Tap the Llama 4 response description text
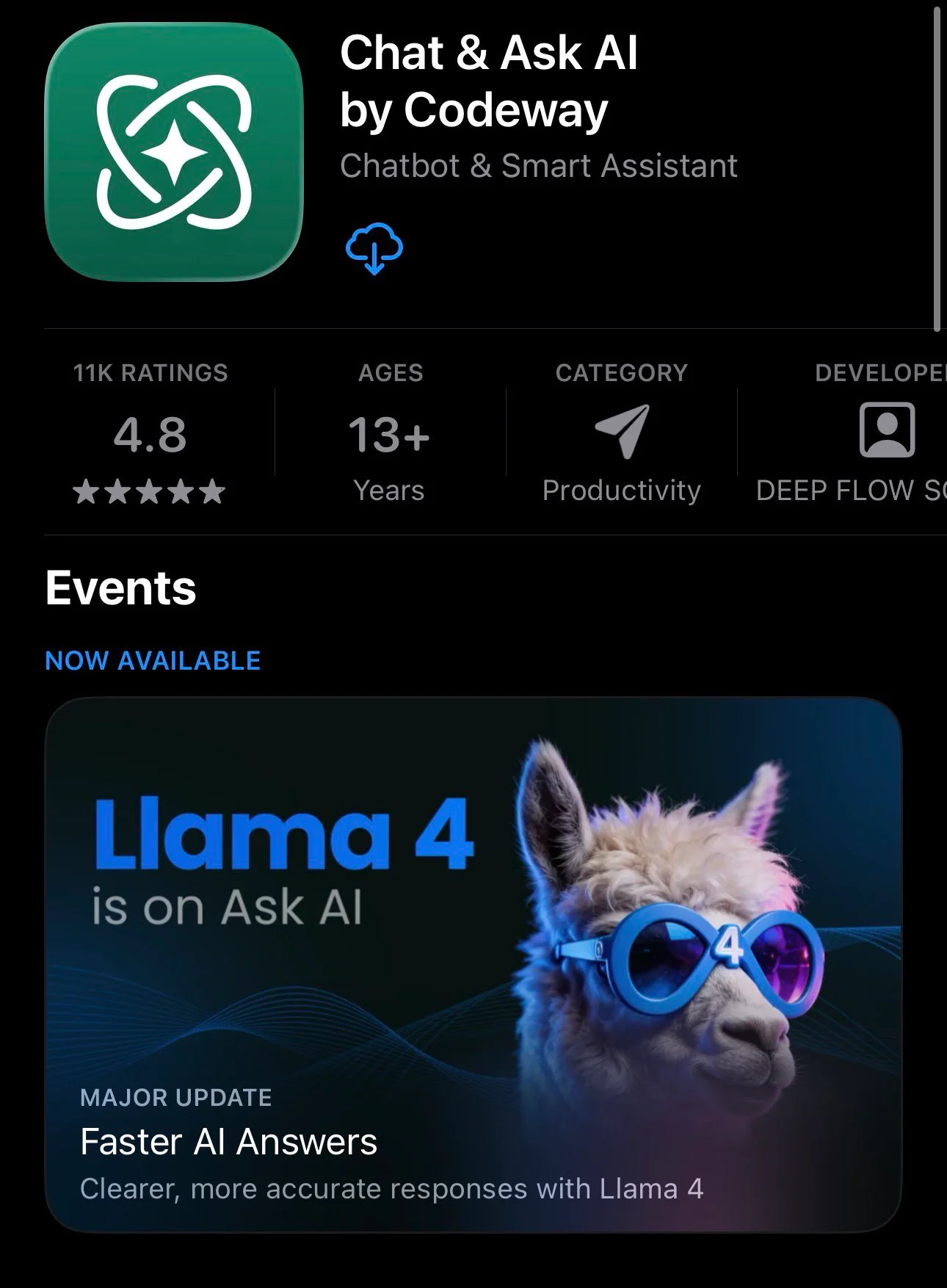Image resolution: width=947 pixels, height=1288 pixels. click(392, 1189)
